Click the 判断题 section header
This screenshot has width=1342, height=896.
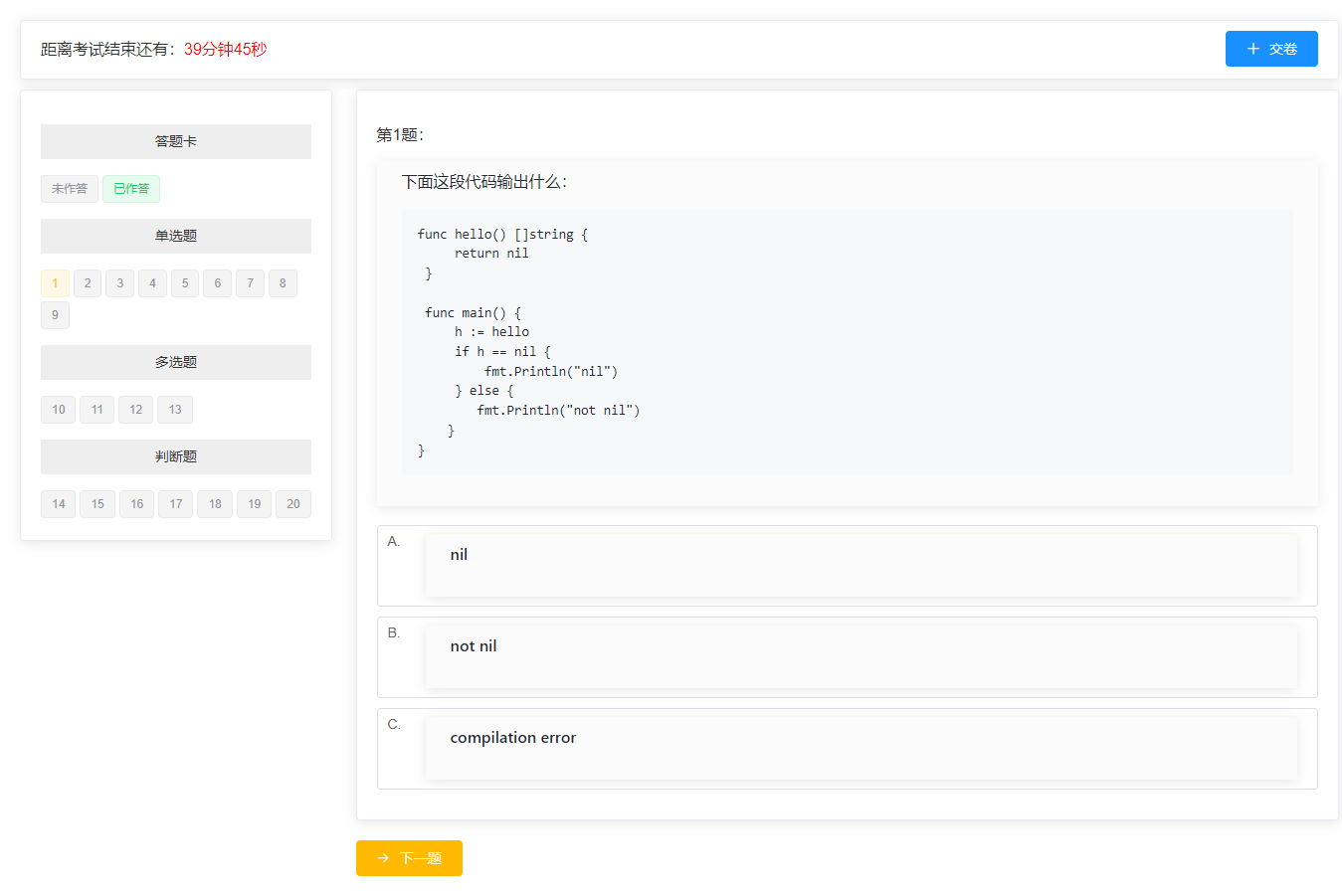coord(176,456)
